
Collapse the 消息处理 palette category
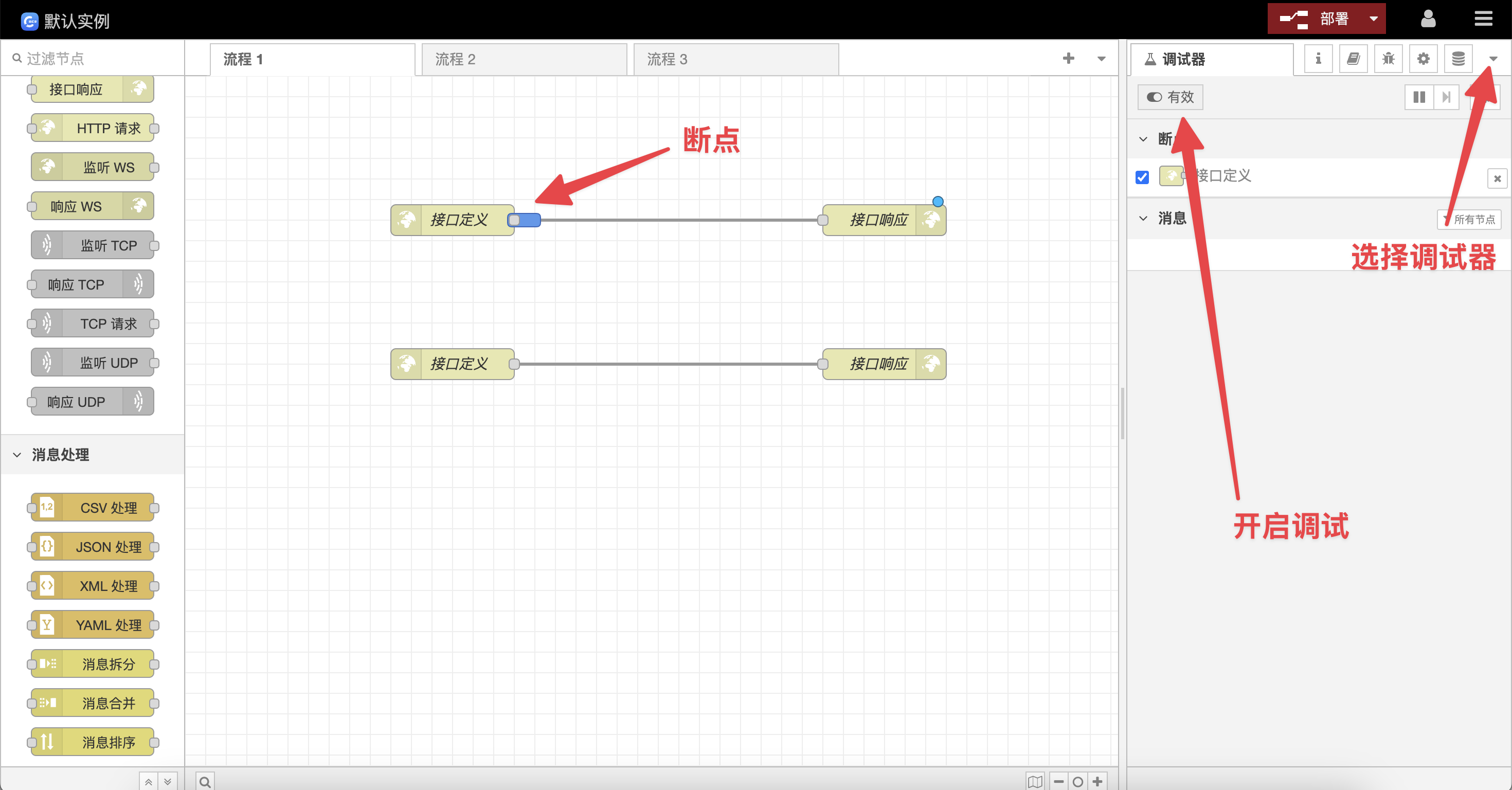click(17, 454)
